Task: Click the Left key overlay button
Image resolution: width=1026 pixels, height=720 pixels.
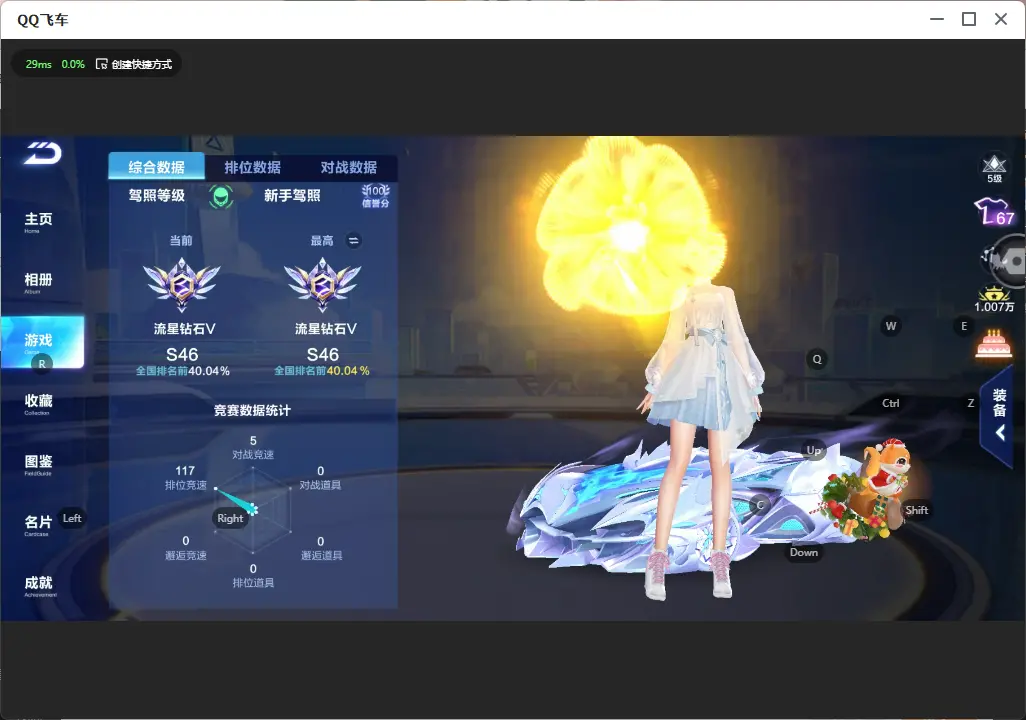Action: pyautogui.click(x=72, y=518)
